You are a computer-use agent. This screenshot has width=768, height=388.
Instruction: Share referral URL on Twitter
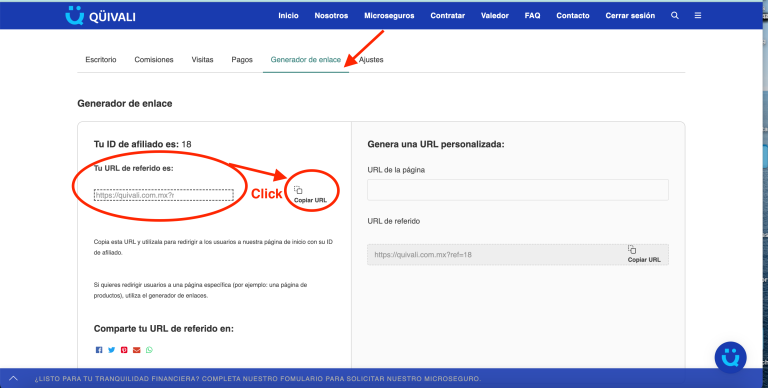112,350
